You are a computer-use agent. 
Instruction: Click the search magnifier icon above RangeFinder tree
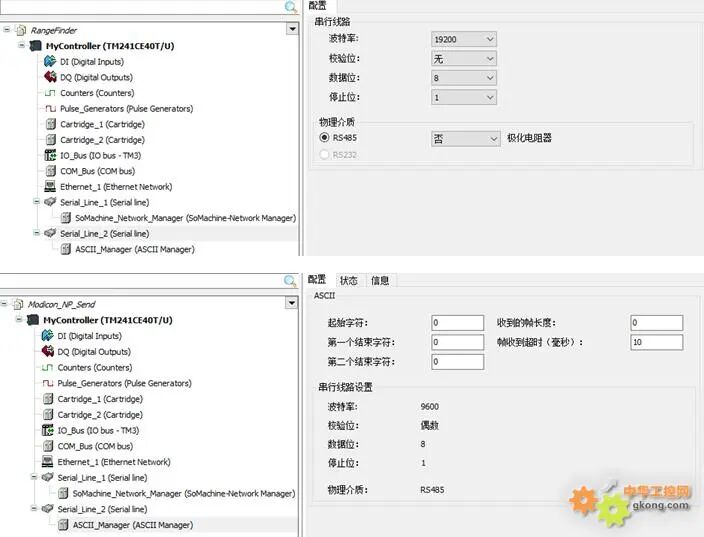pos(291,7)
